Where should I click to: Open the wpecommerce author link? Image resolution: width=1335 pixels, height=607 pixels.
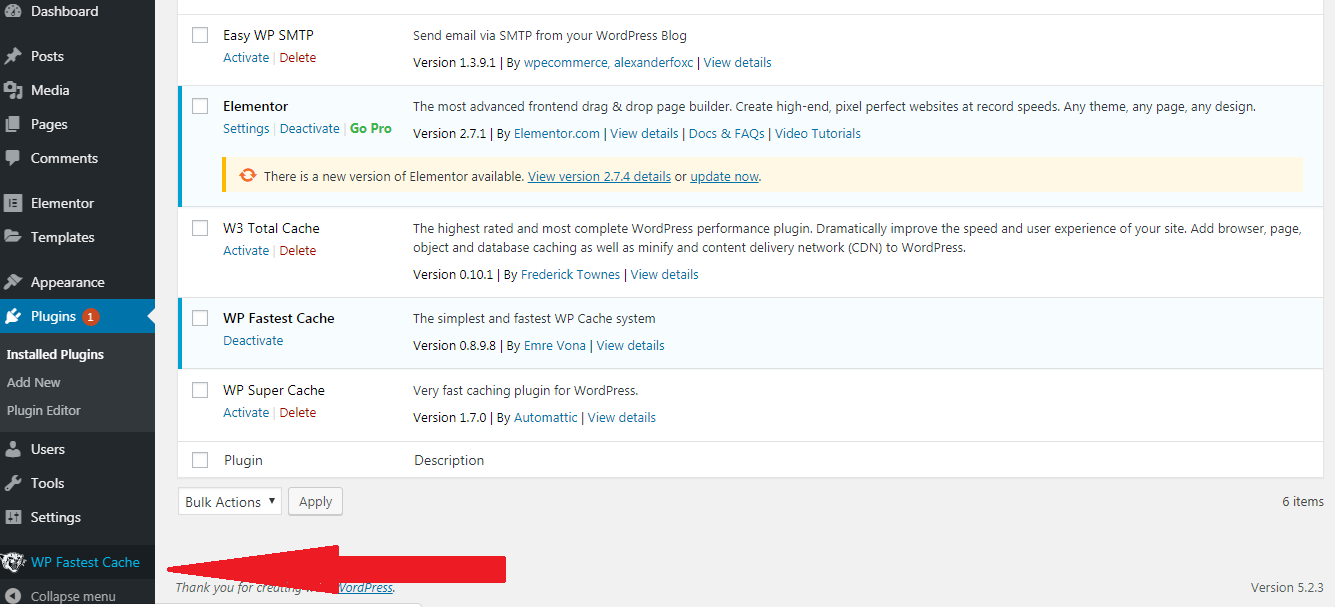565,62
